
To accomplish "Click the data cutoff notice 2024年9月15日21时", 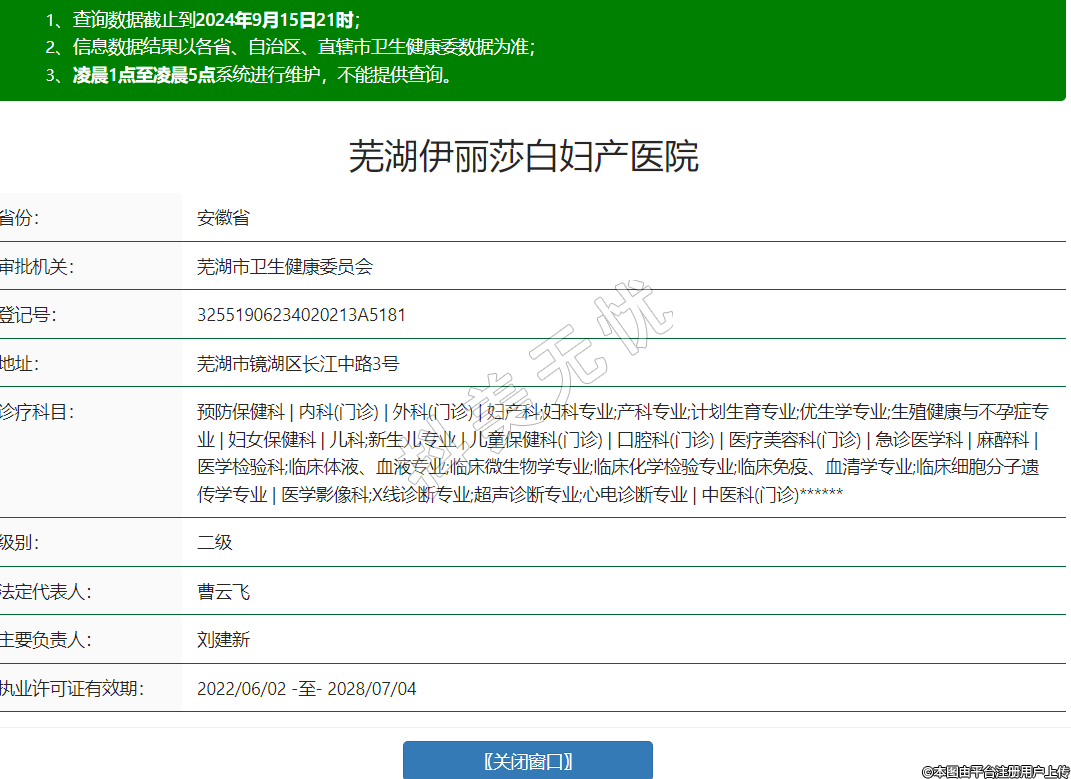I will click(x=275, y=19).
